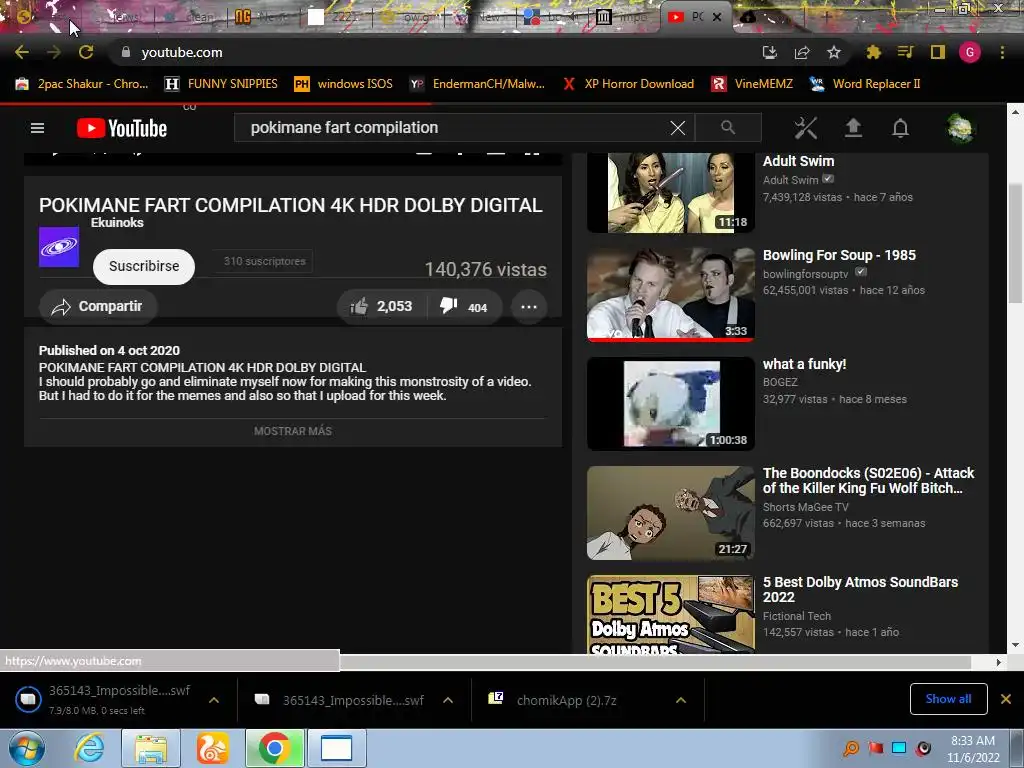Image resolution: width=1024 pixels, height=768 pixels.
Task: Click the Action Center flag tray icon
Action: (x=875, y=748)
